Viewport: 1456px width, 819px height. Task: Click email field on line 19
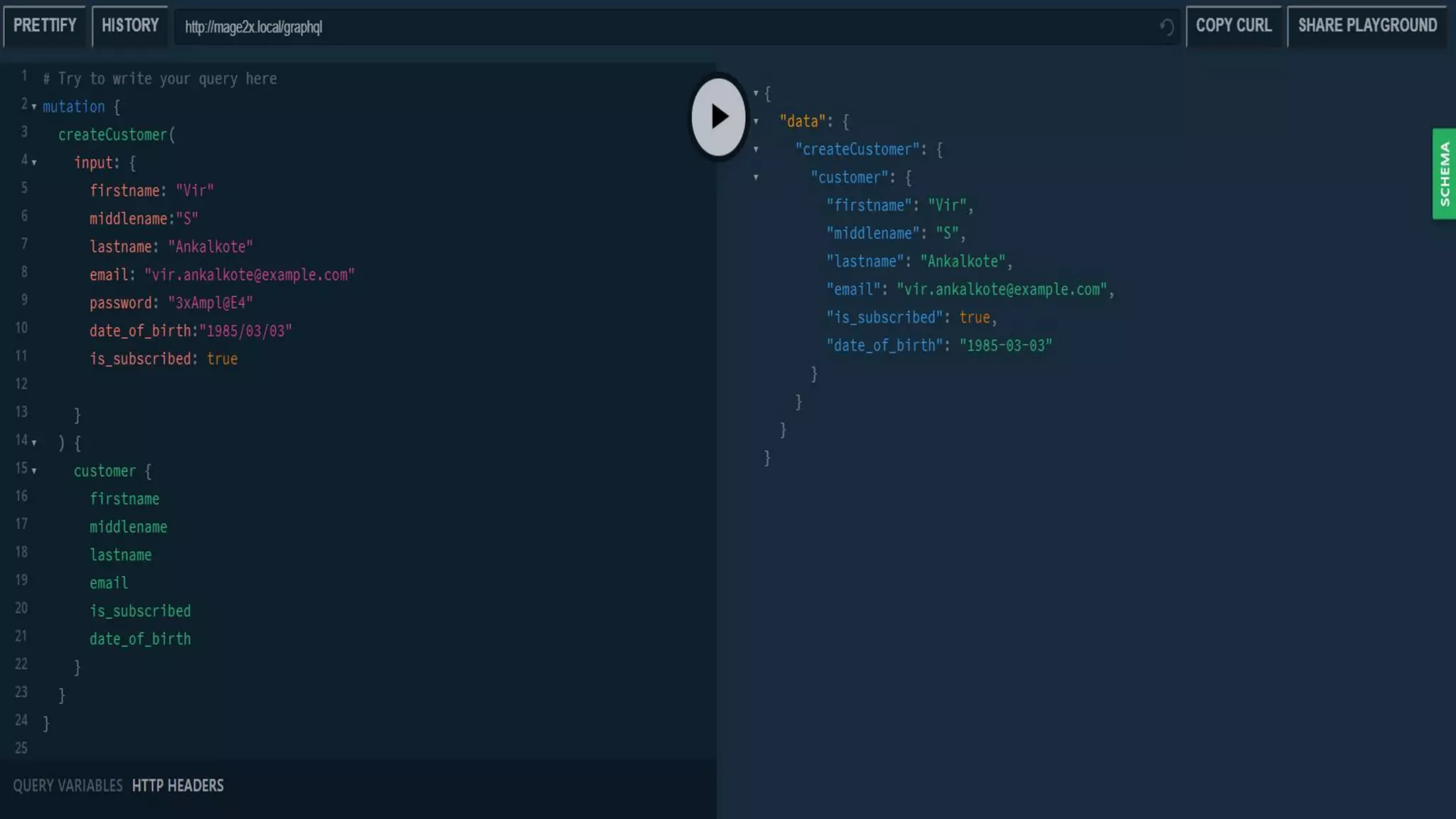tap(109, 583)
